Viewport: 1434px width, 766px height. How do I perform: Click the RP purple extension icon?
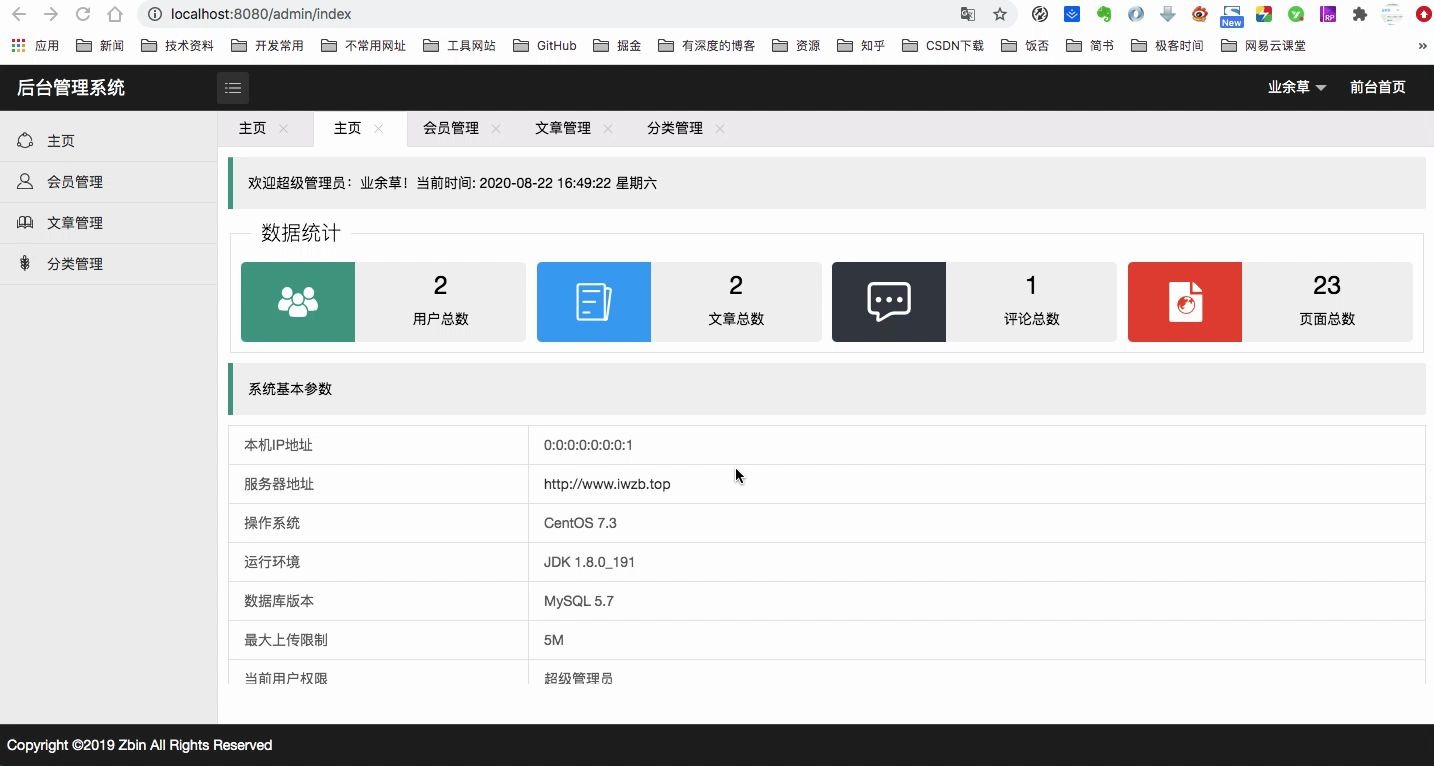click(x=1328, y=14)
